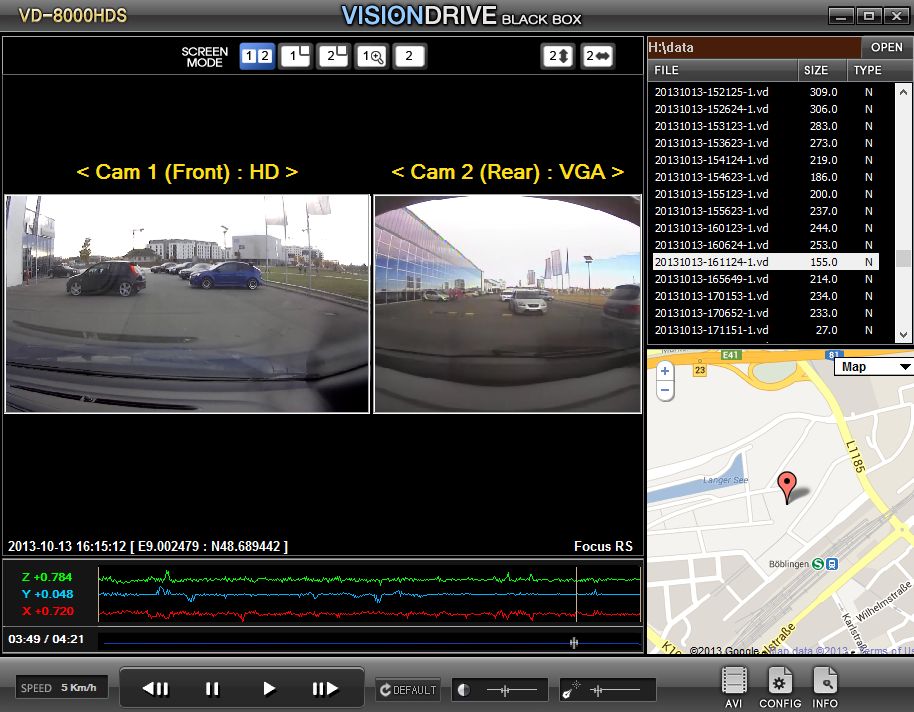Select file 20131013-154124-1.vd
This screenshot has height=712, width=914.
point(765,160)
